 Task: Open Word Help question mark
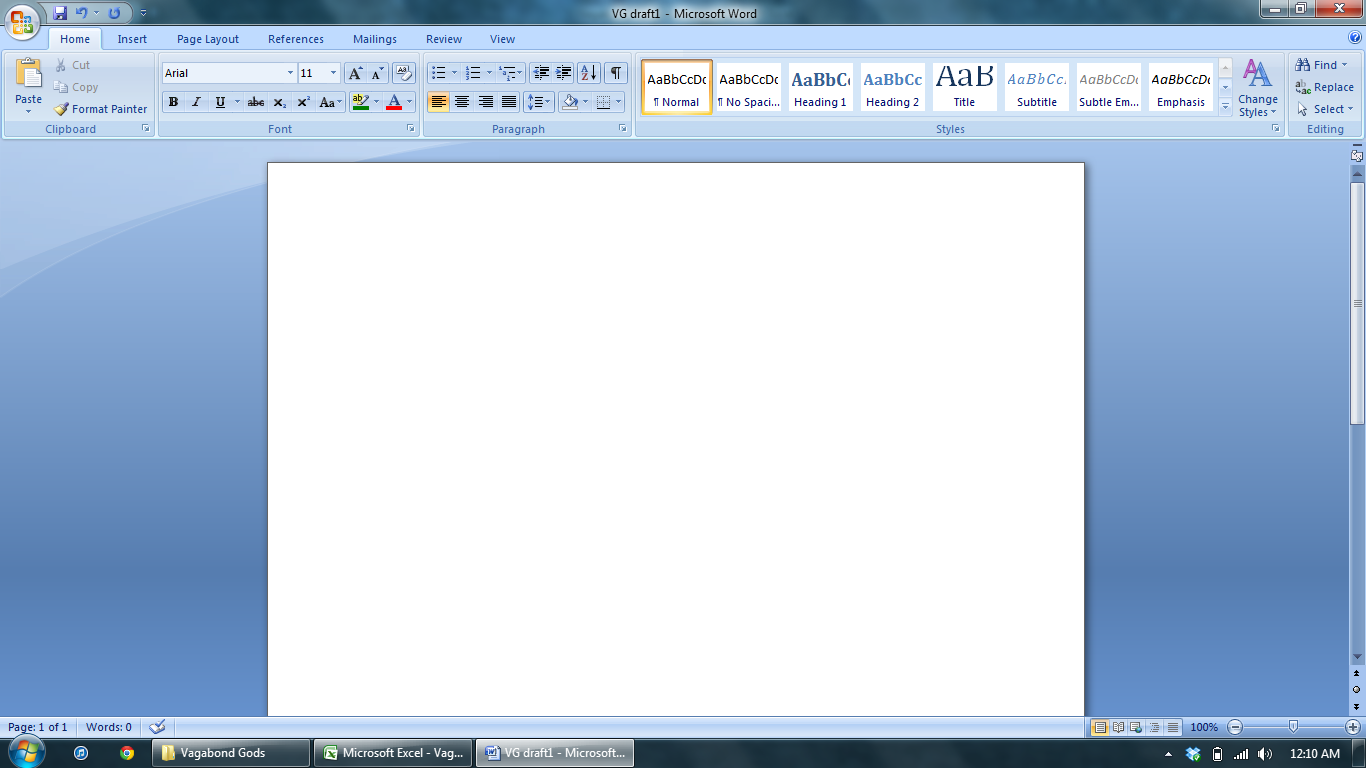point(1355,37)
